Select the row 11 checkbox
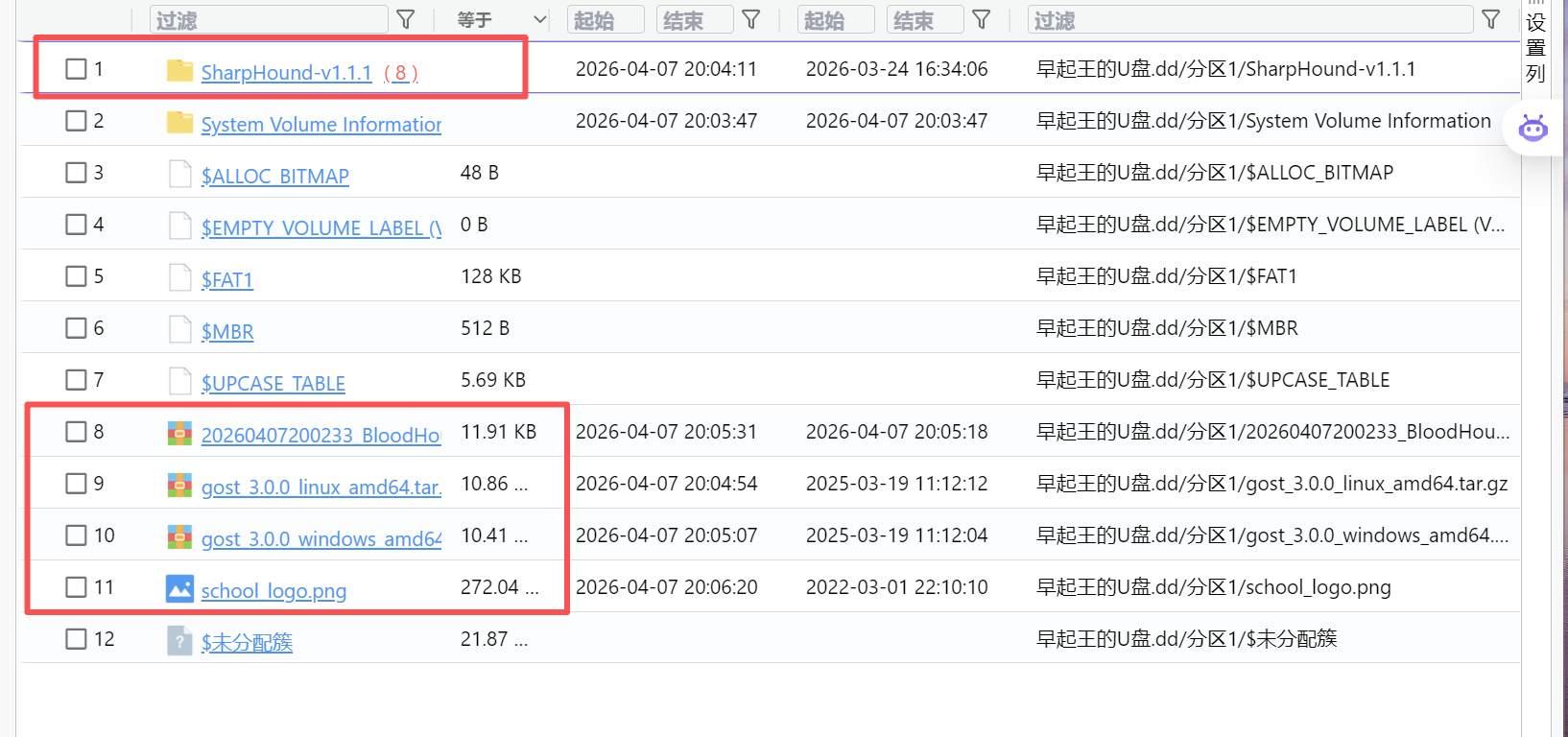This screenshot has width=1568, height=737. (x=76, y=587)
